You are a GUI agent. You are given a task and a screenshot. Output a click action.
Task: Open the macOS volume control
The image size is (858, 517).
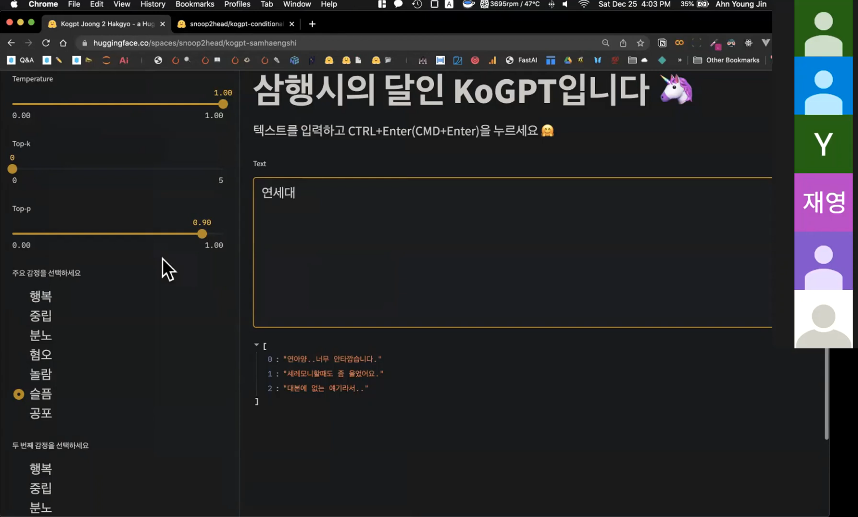click(x=565, y=4)
